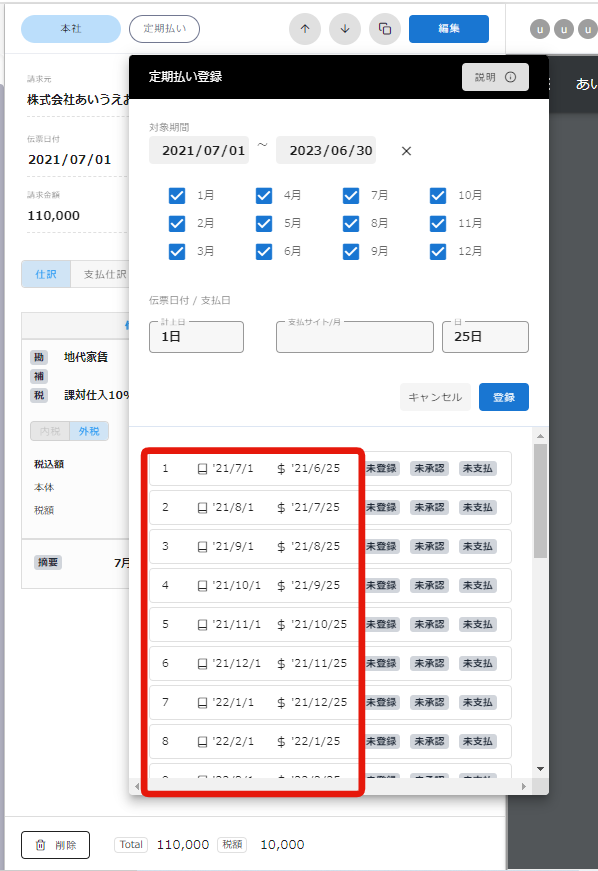Viewport: 598px width, 871px height.
Task: Toggle the 5月 checkbox
Action: coord(264,223)
